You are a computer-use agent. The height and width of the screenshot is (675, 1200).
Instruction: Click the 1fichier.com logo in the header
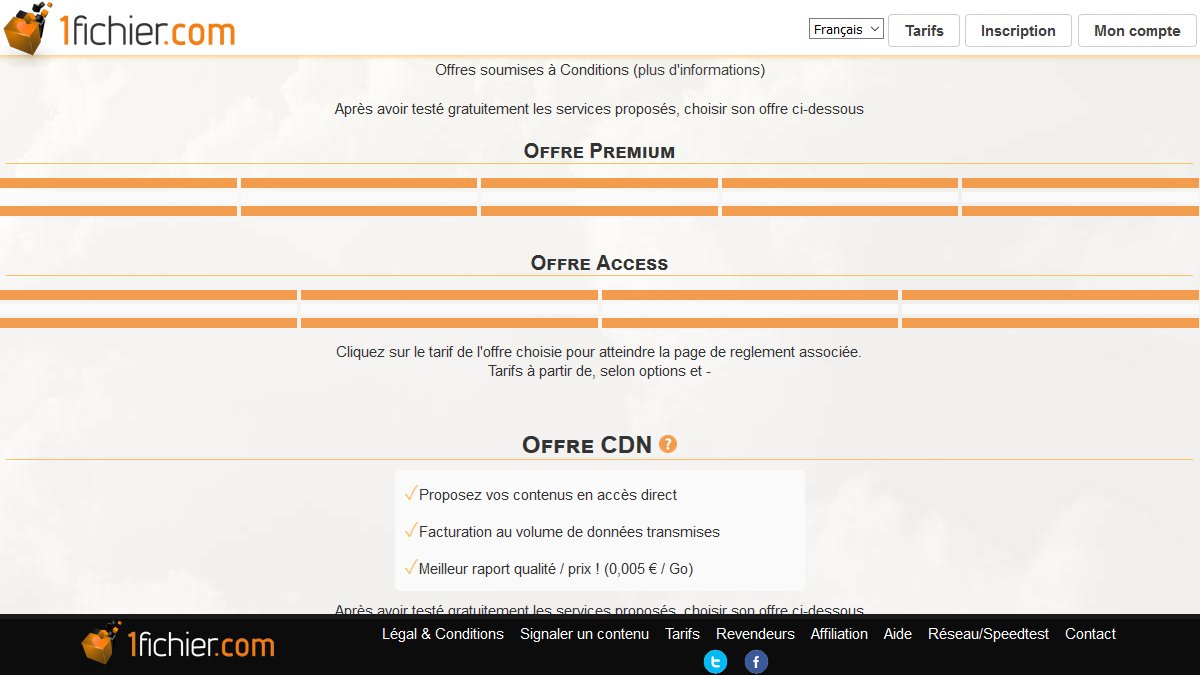coord(120,30)
